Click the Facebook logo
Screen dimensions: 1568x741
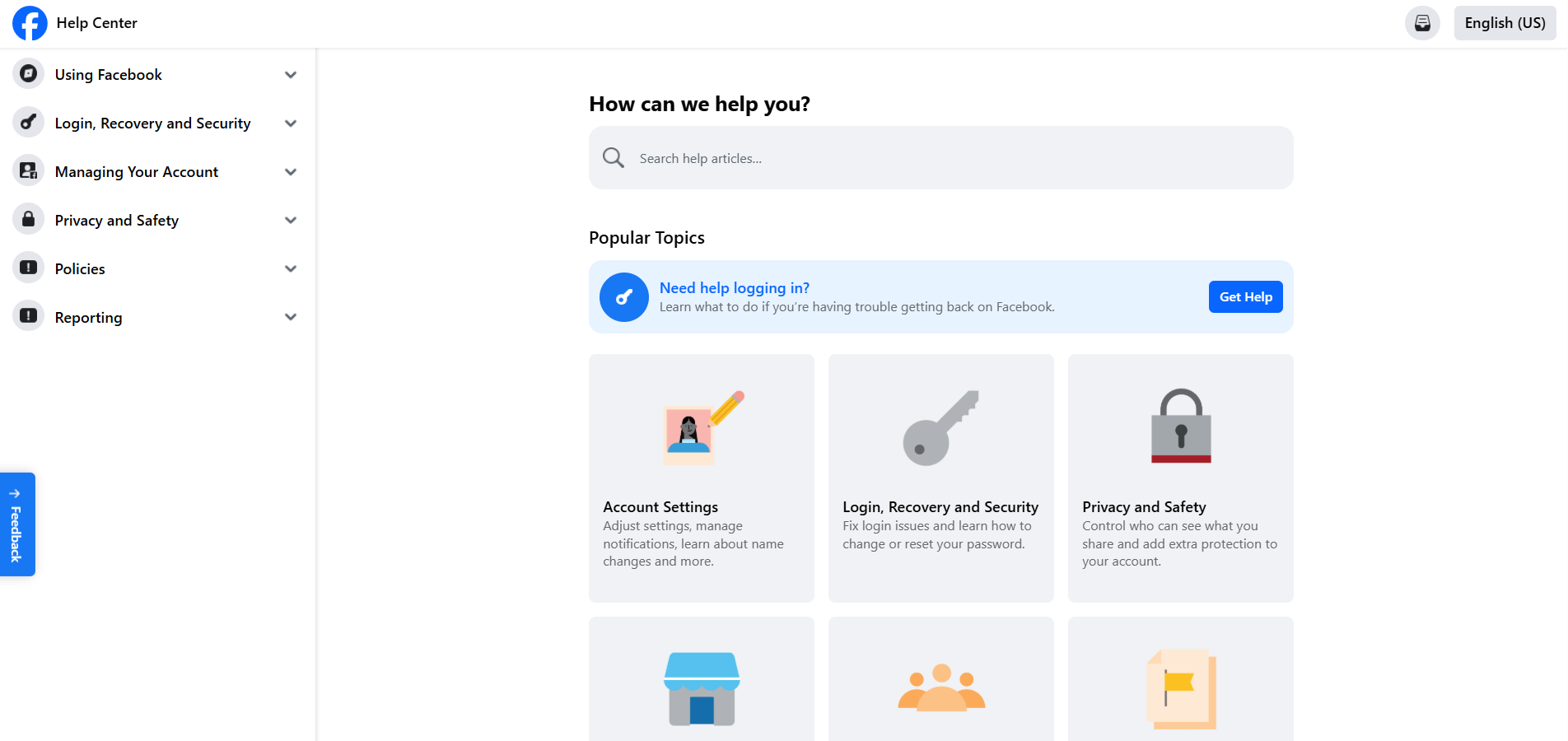tap(30, 23)
